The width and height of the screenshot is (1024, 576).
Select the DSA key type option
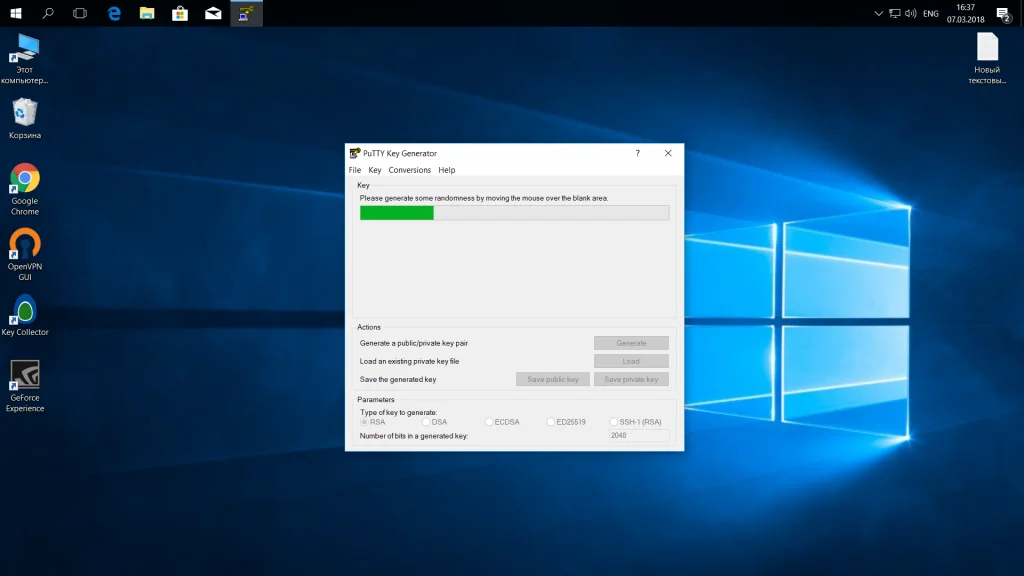(427, 422)
